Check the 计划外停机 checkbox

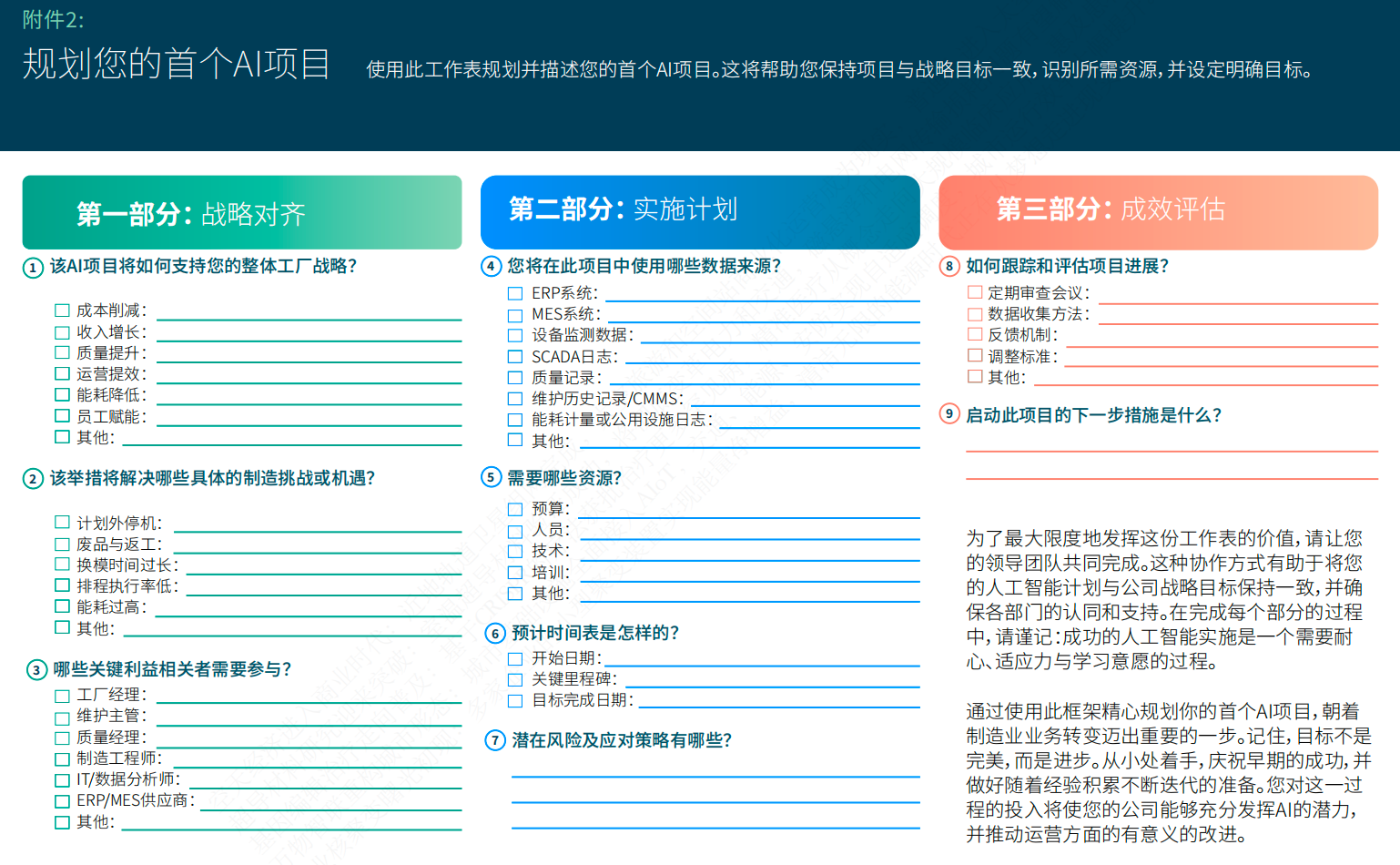pyautogui.click(x=62, y=522)
